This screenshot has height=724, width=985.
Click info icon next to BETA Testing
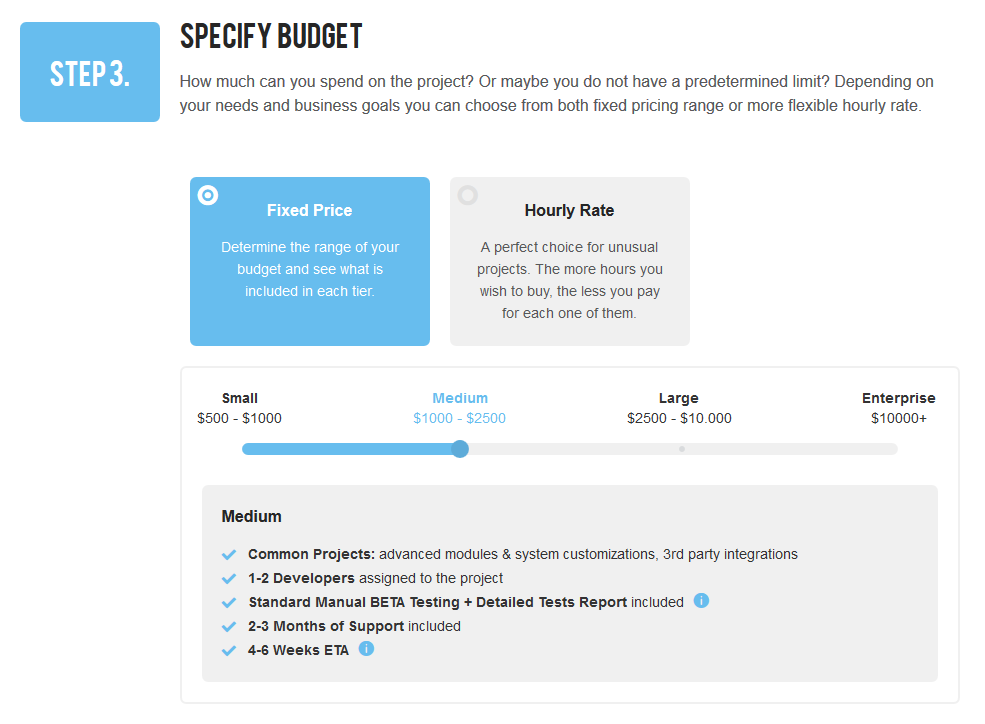(701, 601)
